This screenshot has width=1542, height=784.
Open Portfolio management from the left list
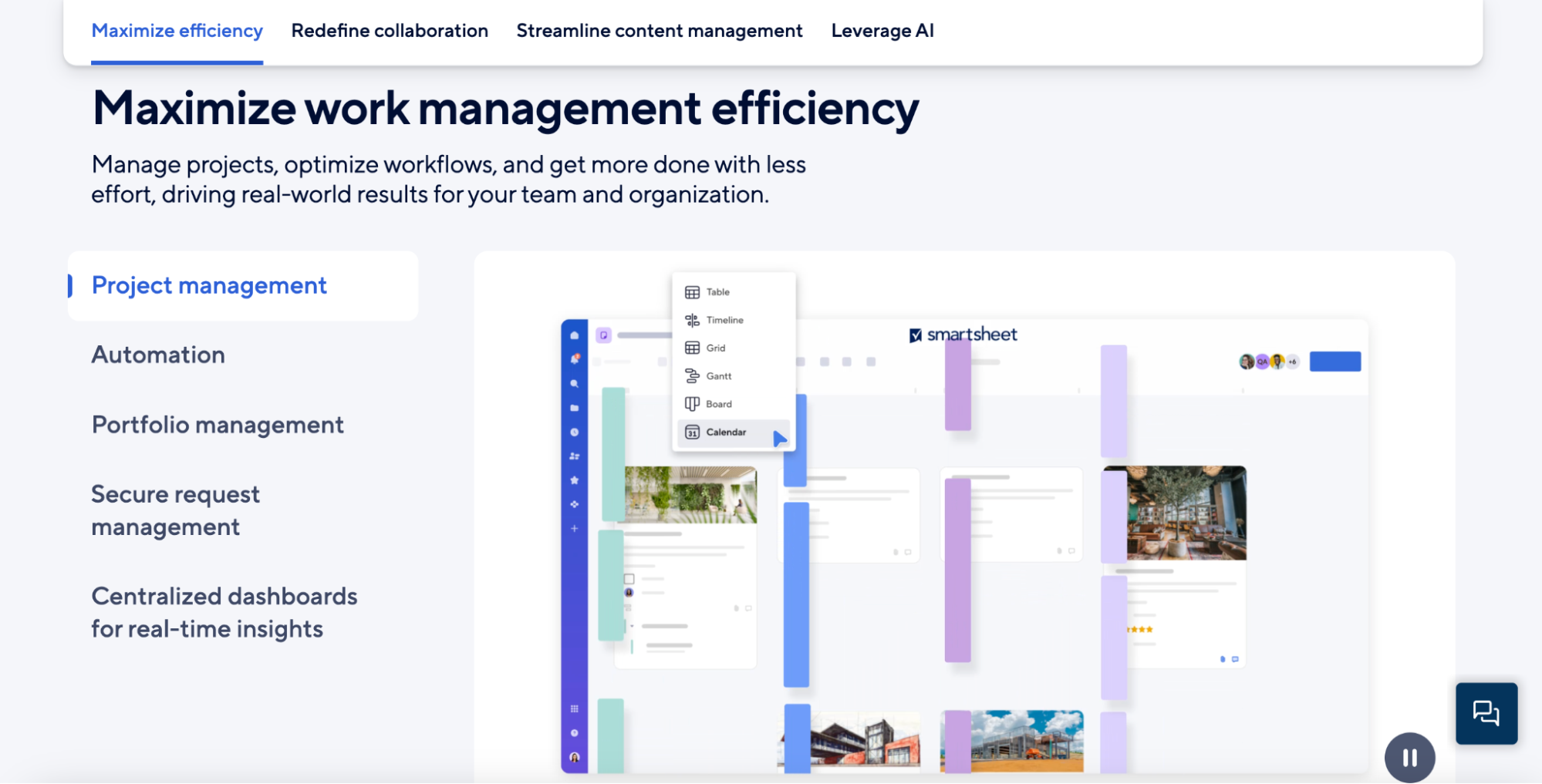218,425
